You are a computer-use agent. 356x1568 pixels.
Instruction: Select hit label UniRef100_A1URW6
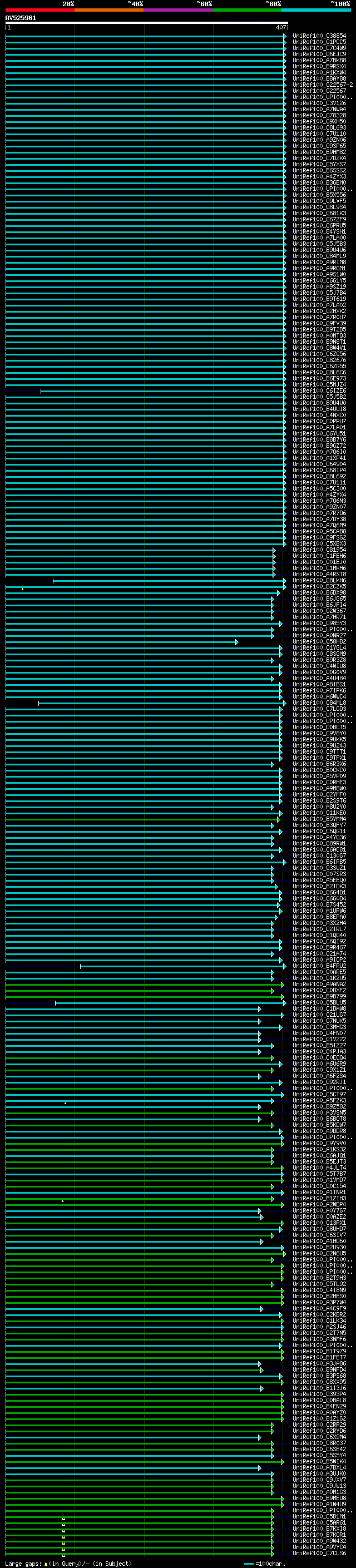[x=319, y=911]
